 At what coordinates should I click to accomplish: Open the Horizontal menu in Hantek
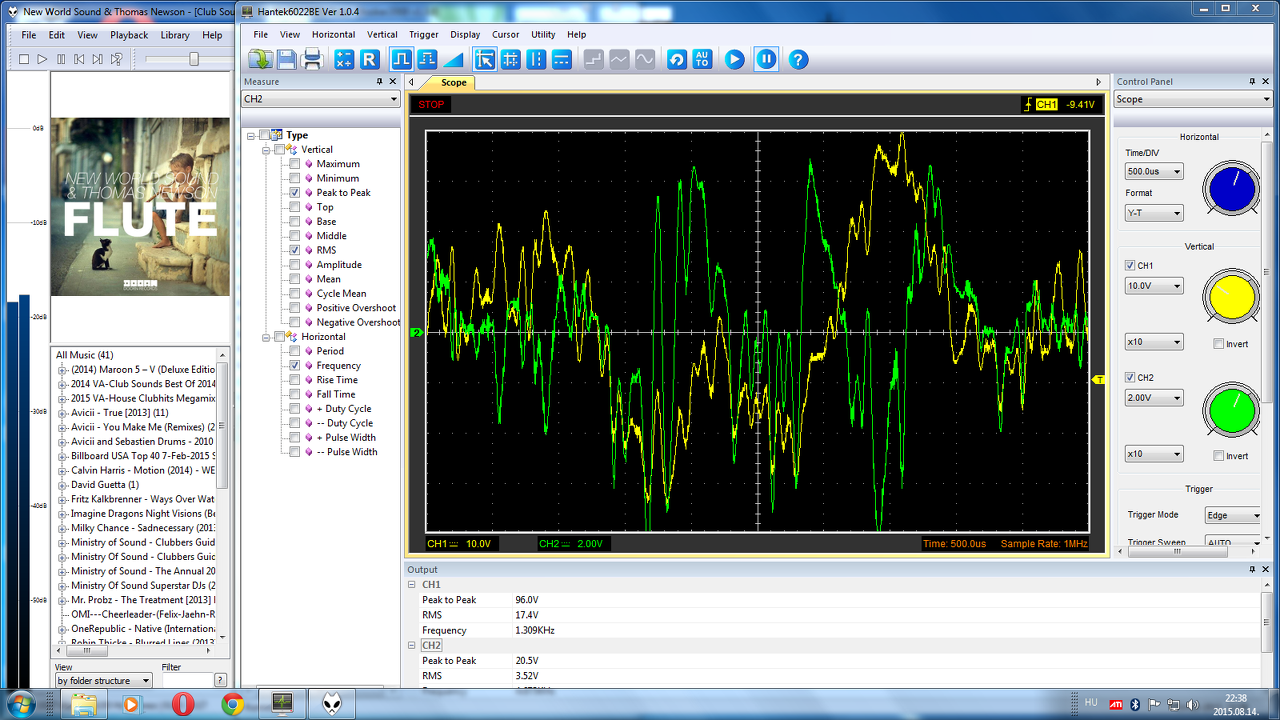(x=333, y=35)
